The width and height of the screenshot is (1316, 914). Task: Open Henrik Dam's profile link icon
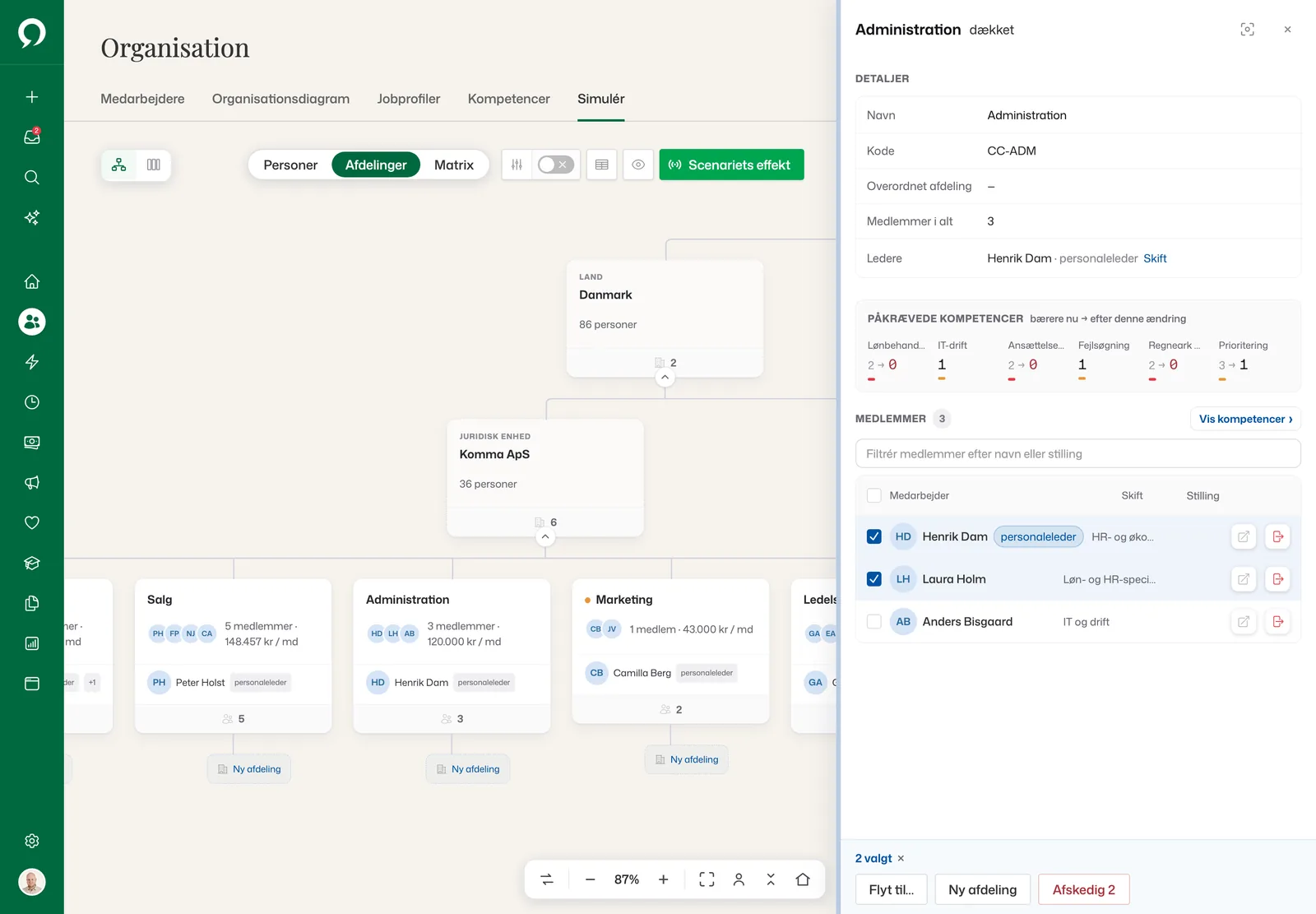(1244, 536)
